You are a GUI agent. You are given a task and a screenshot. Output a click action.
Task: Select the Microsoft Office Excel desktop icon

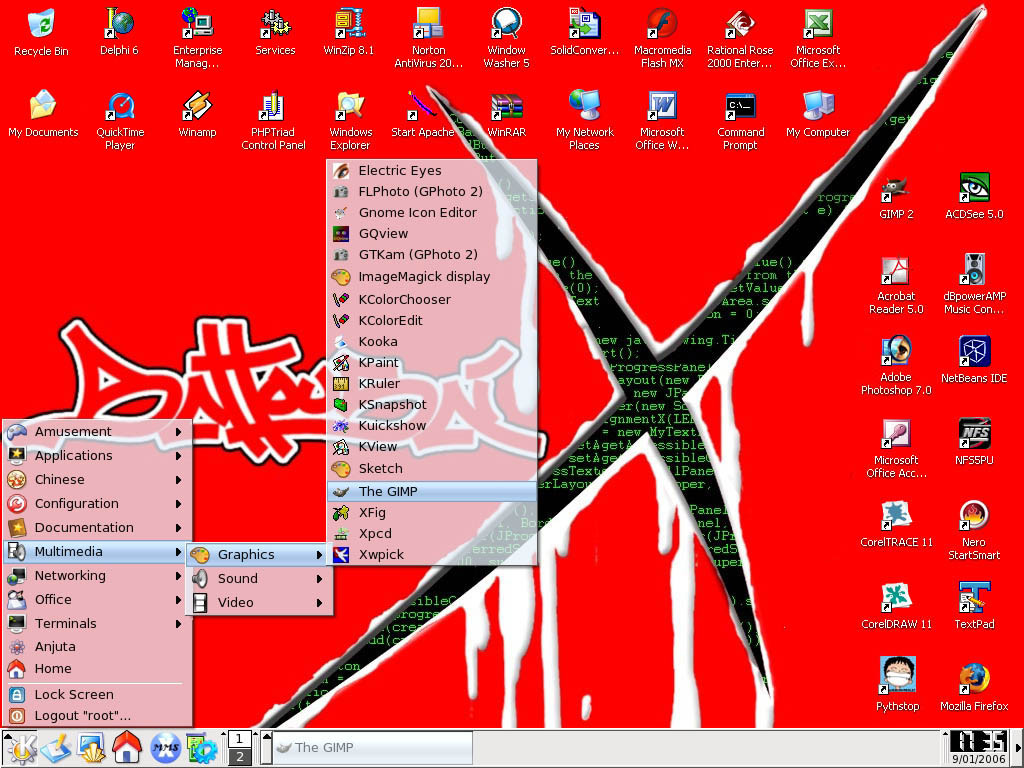pyautogui.click(x=818, y=39)
